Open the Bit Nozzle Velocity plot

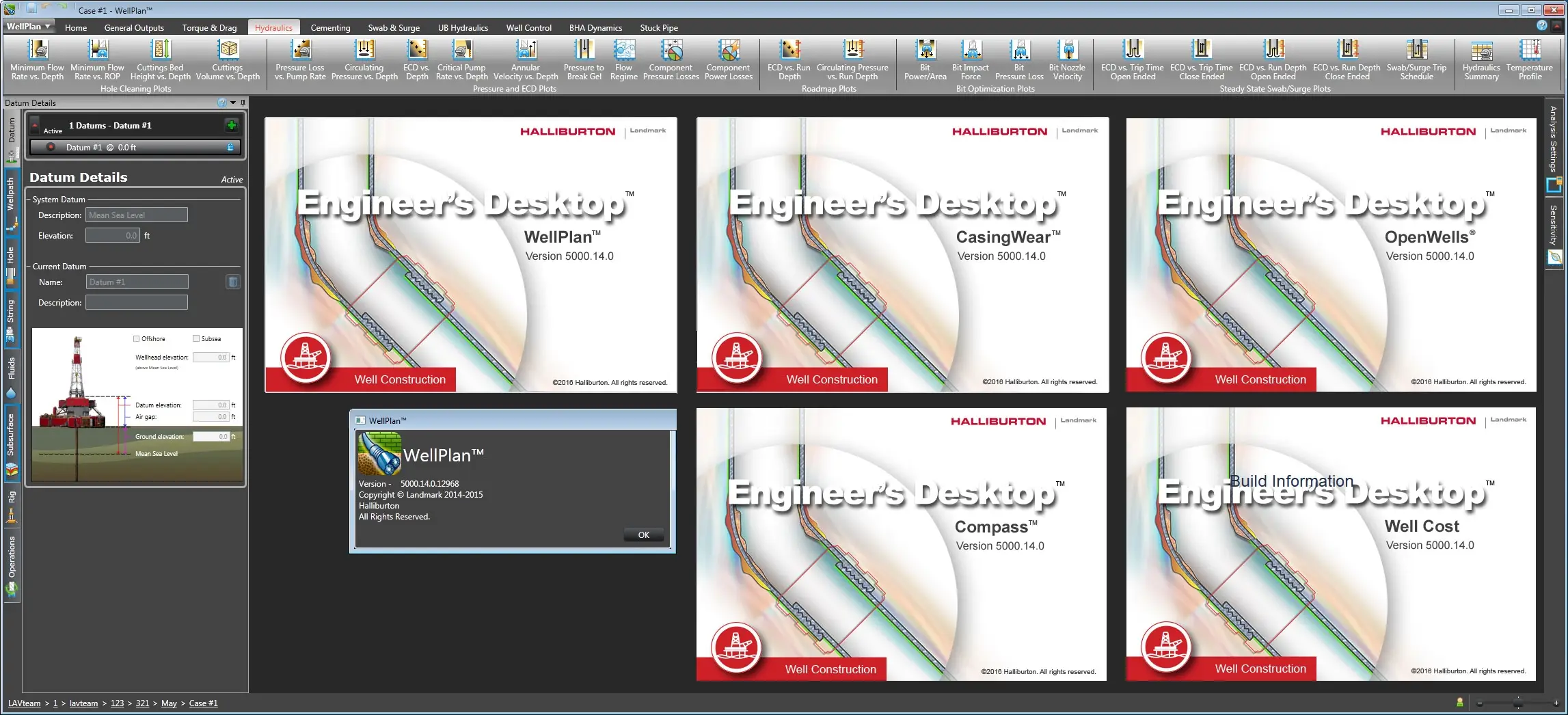point(1067,60)
